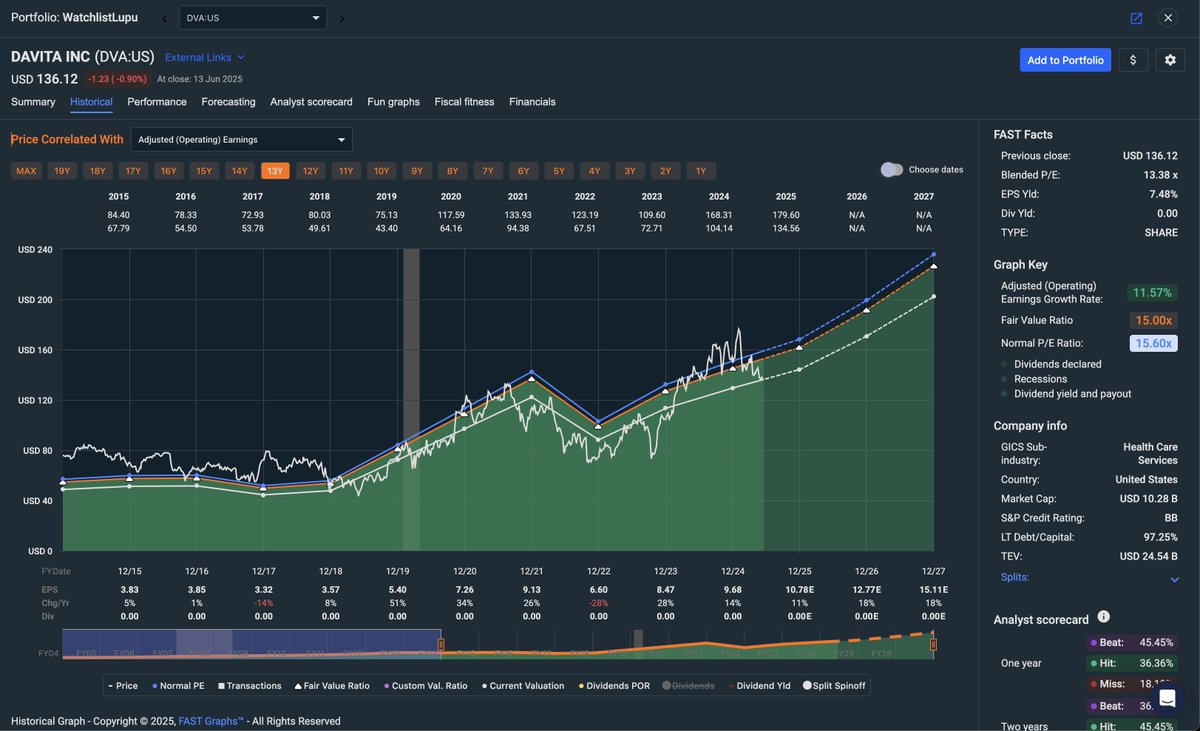Enable the struck-through Dividends legend item

(x=688, y=686)
